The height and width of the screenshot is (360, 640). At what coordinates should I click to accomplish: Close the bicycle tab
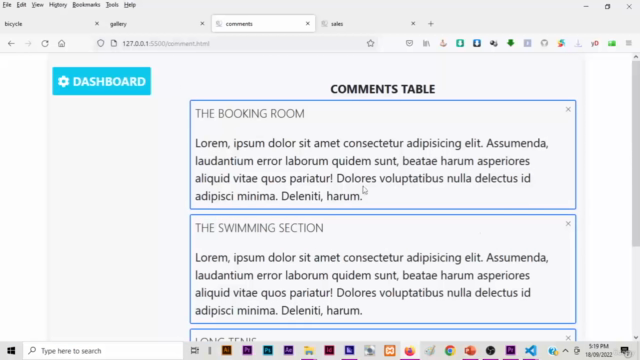(x=97, y=24)
